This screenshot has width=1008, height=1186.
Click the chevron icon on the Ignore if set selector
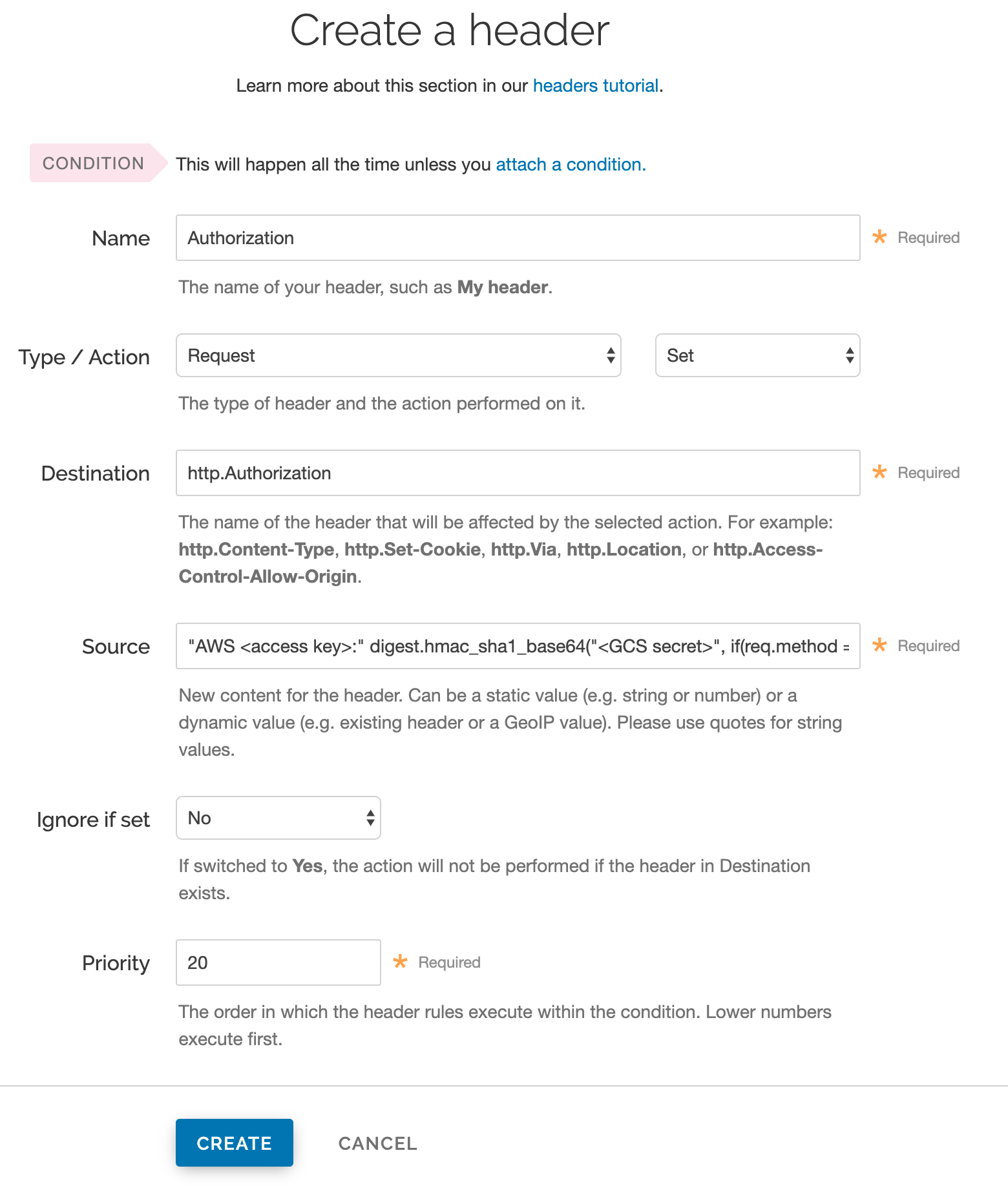pyautogui.click(x=369, y=818)
